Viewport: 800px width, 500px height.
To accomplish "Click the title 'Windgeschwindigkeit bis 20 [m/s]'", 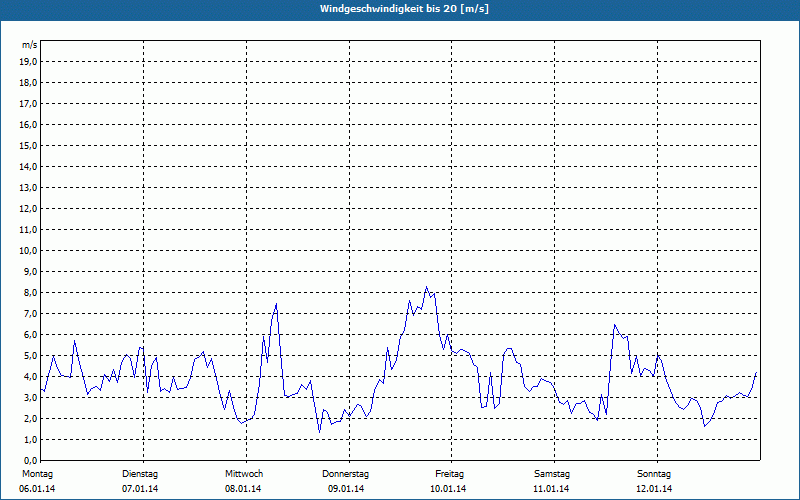I will pos(404,9).
